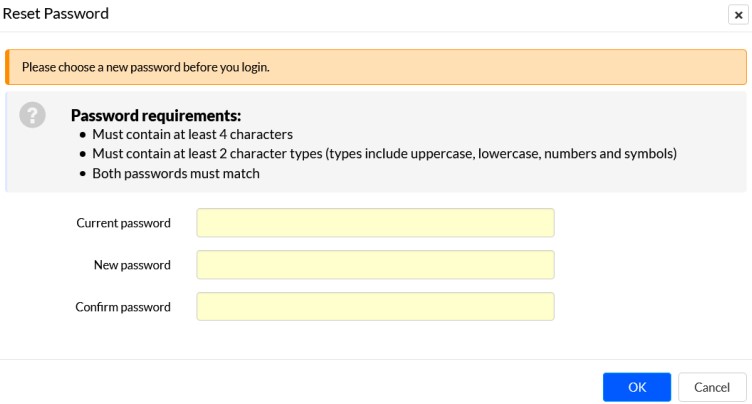
Task: Click the orange "Please choose a new password" banner text
Action: pyautogui.click(x=145, y=67)
